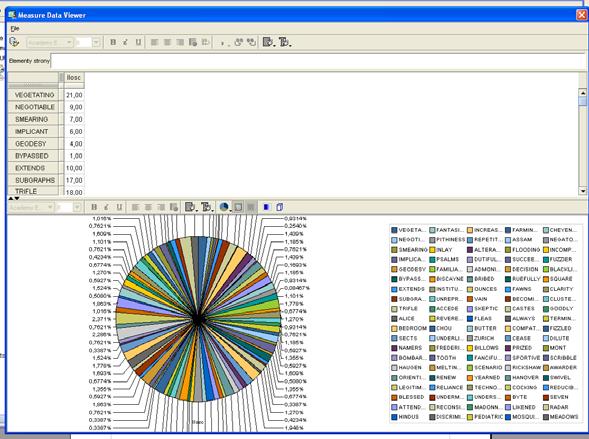Toggle Italic in the upper table toolbar

point(125,42)
